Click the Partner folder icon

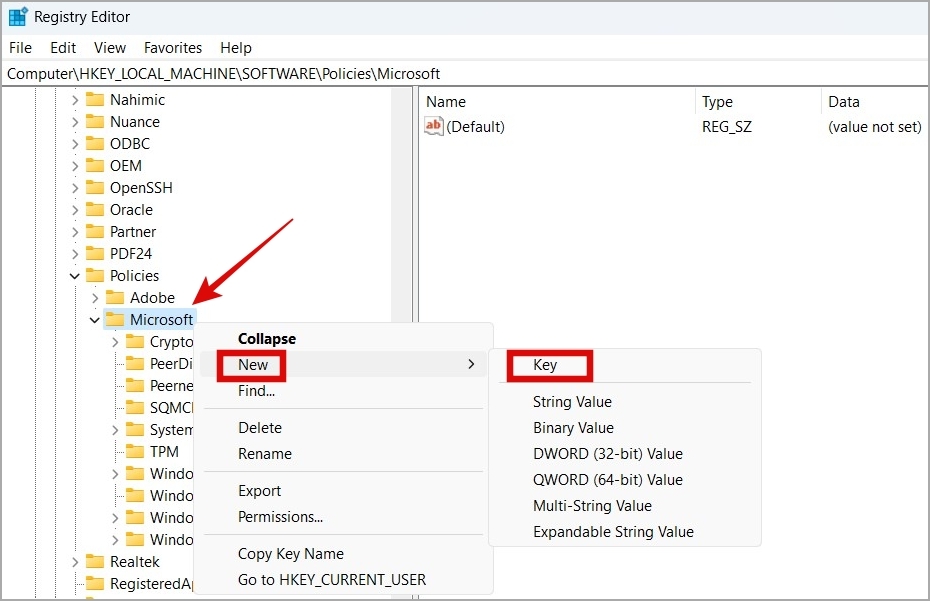coord(95,231)
